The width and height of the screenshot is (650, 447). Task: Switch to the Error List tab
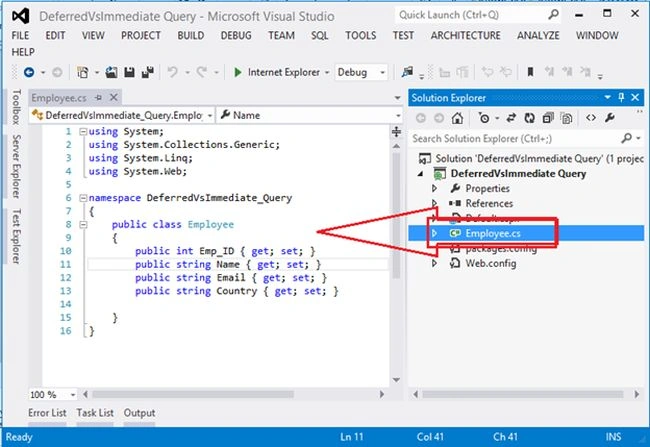click(47, 413)
